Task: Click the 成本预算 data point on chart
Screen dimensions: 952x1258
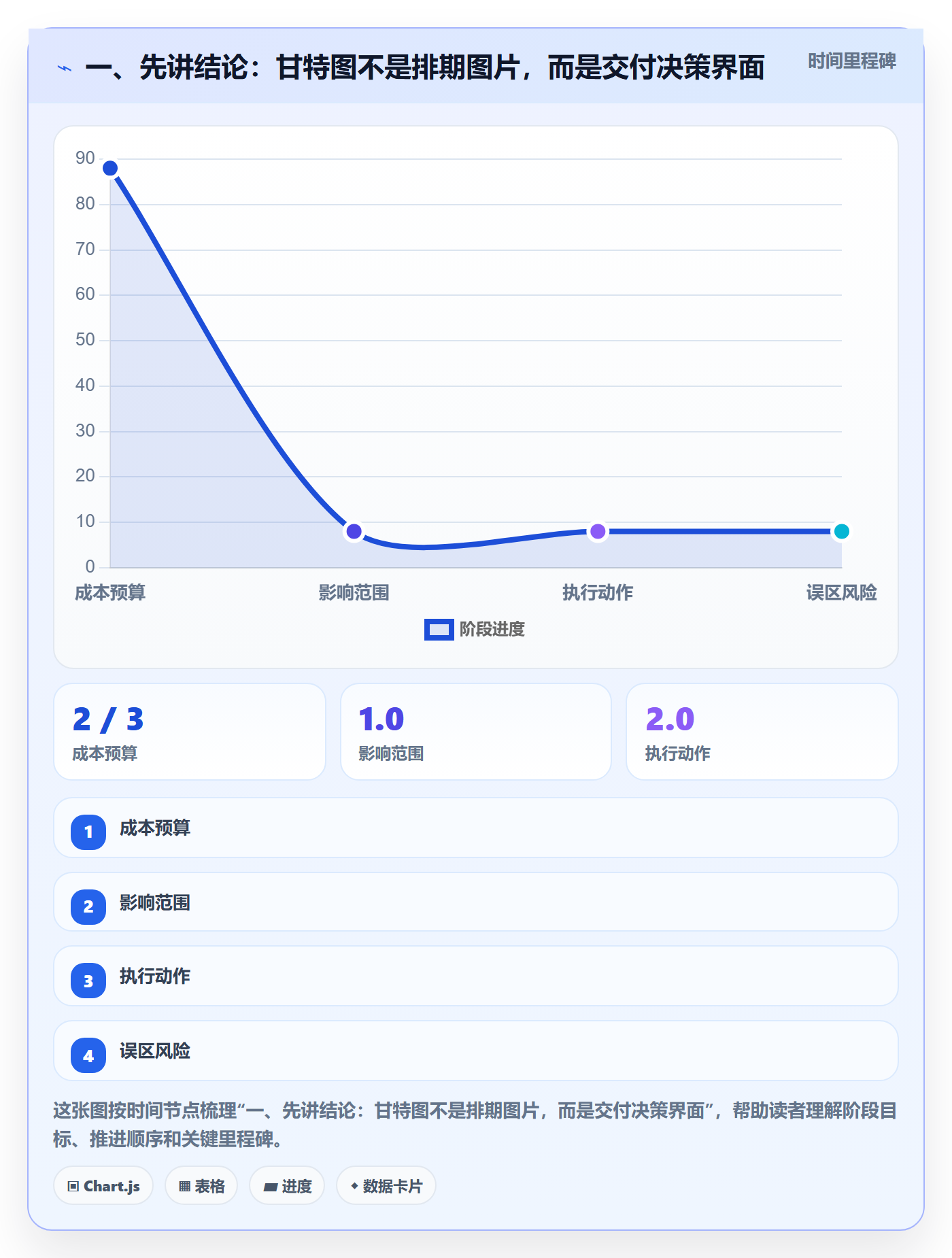Action: click(110, 168)
